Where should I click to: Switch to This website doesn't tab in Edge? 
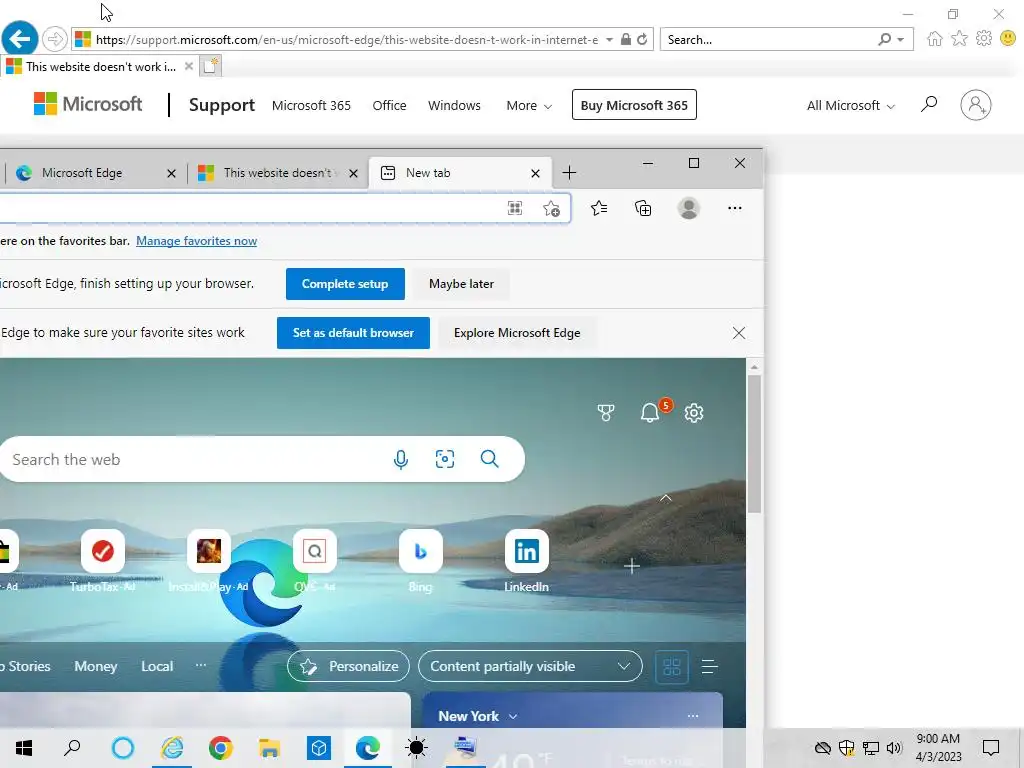pos(277,173)
